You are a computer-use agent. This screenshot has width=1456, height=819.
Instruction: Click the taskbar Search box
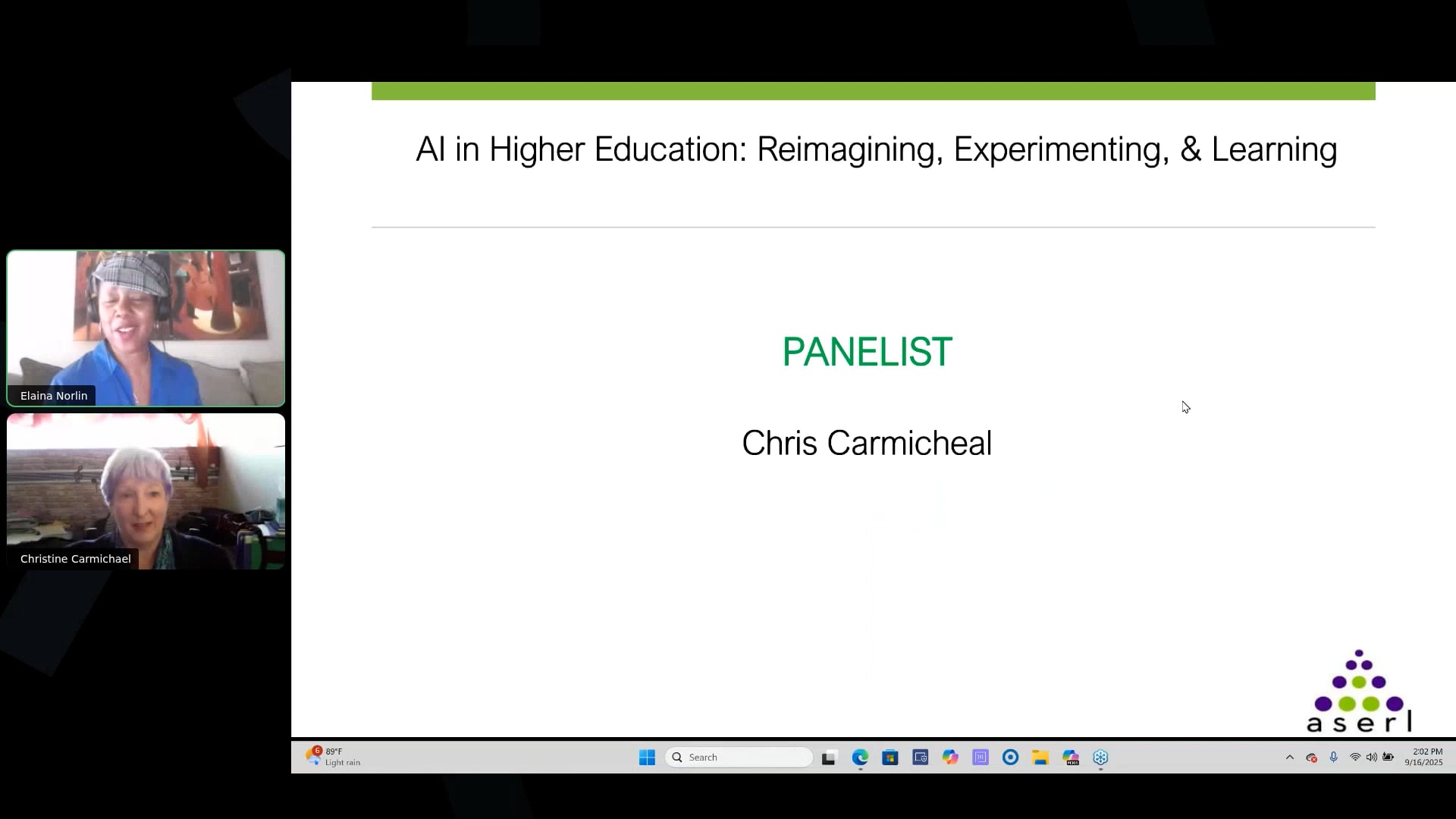(x=739, y=758)
